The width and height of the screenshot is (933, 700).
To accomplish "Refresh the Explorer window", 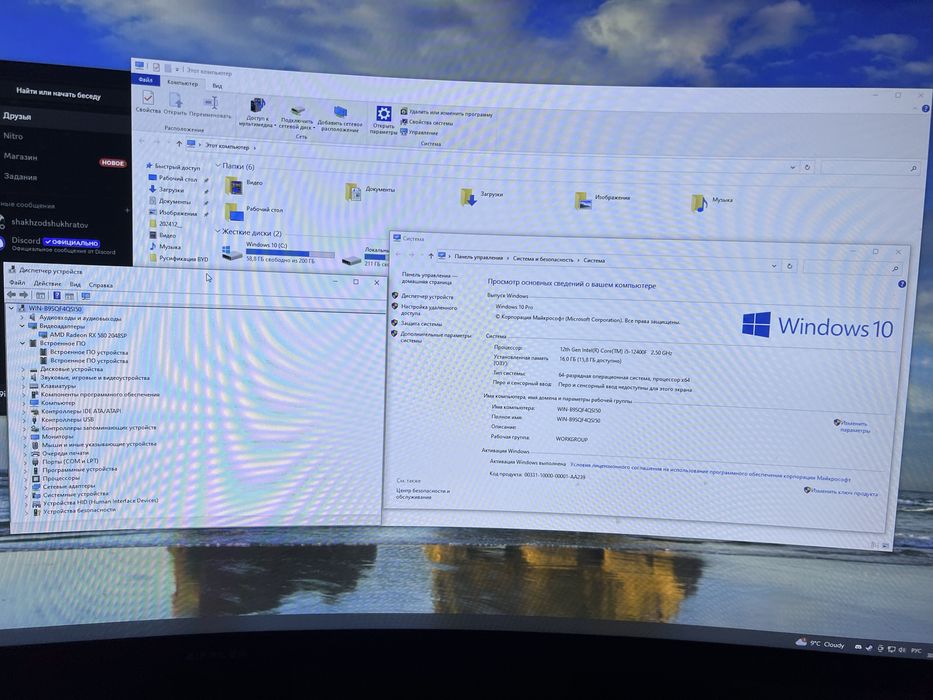I will coord(807,167).
